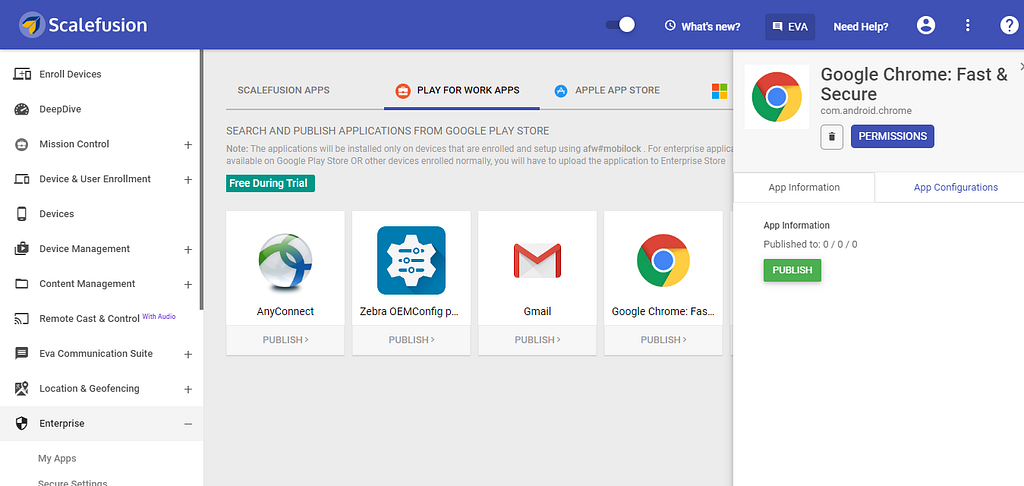Publish the Zebra OEMConfig app
The width and height of the screenshot is (1024, 486).
coord(411,340)
